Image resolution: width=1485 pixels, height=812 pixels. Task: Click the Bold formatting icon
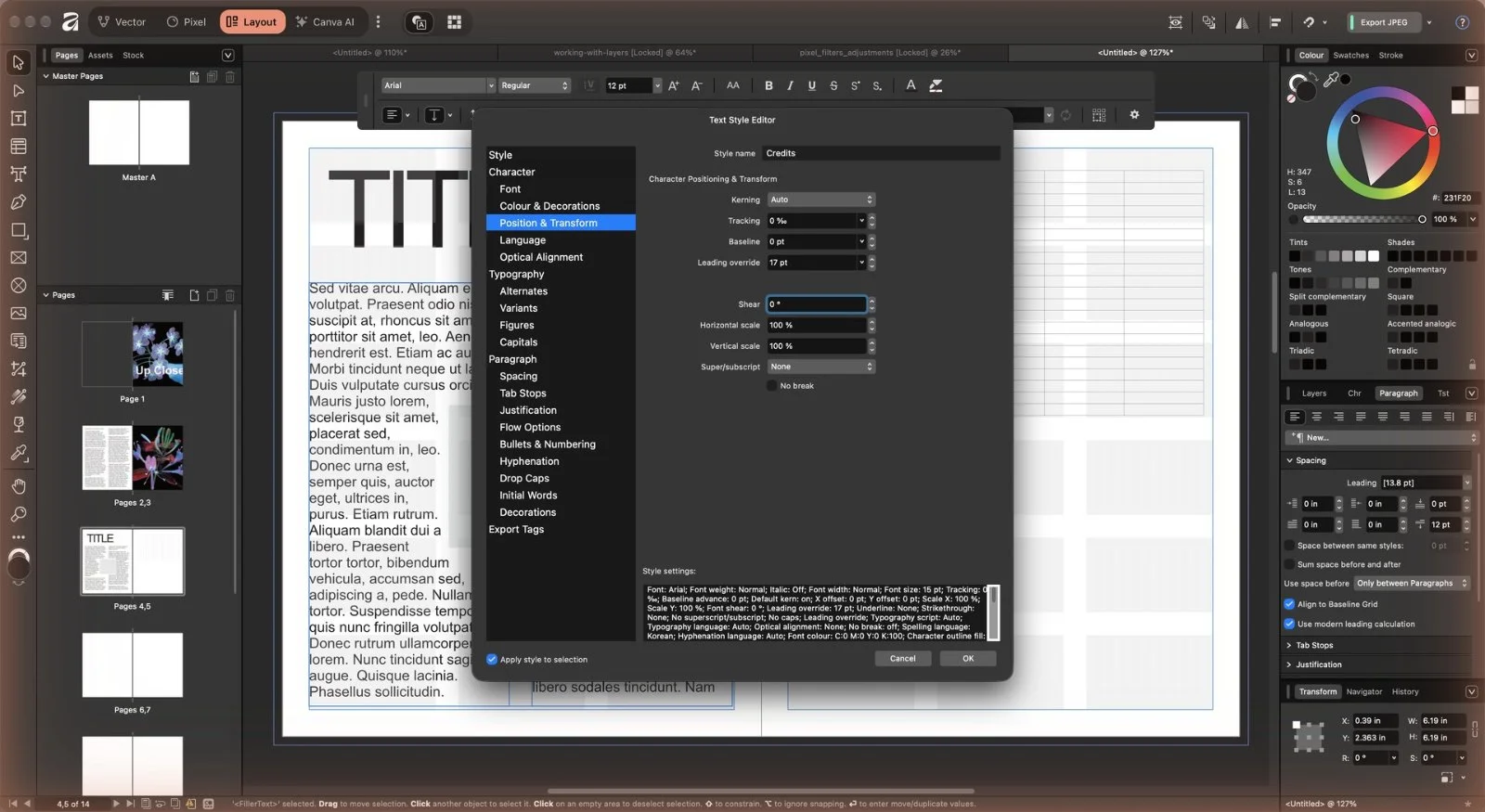[768, 85]
